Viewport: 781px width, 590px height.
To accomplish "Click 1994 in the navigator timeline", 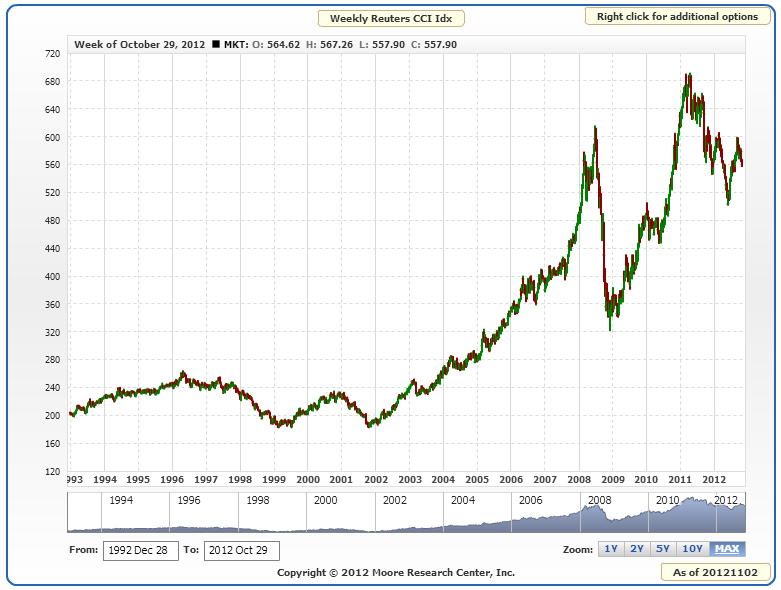I will (x=122, y=499).
